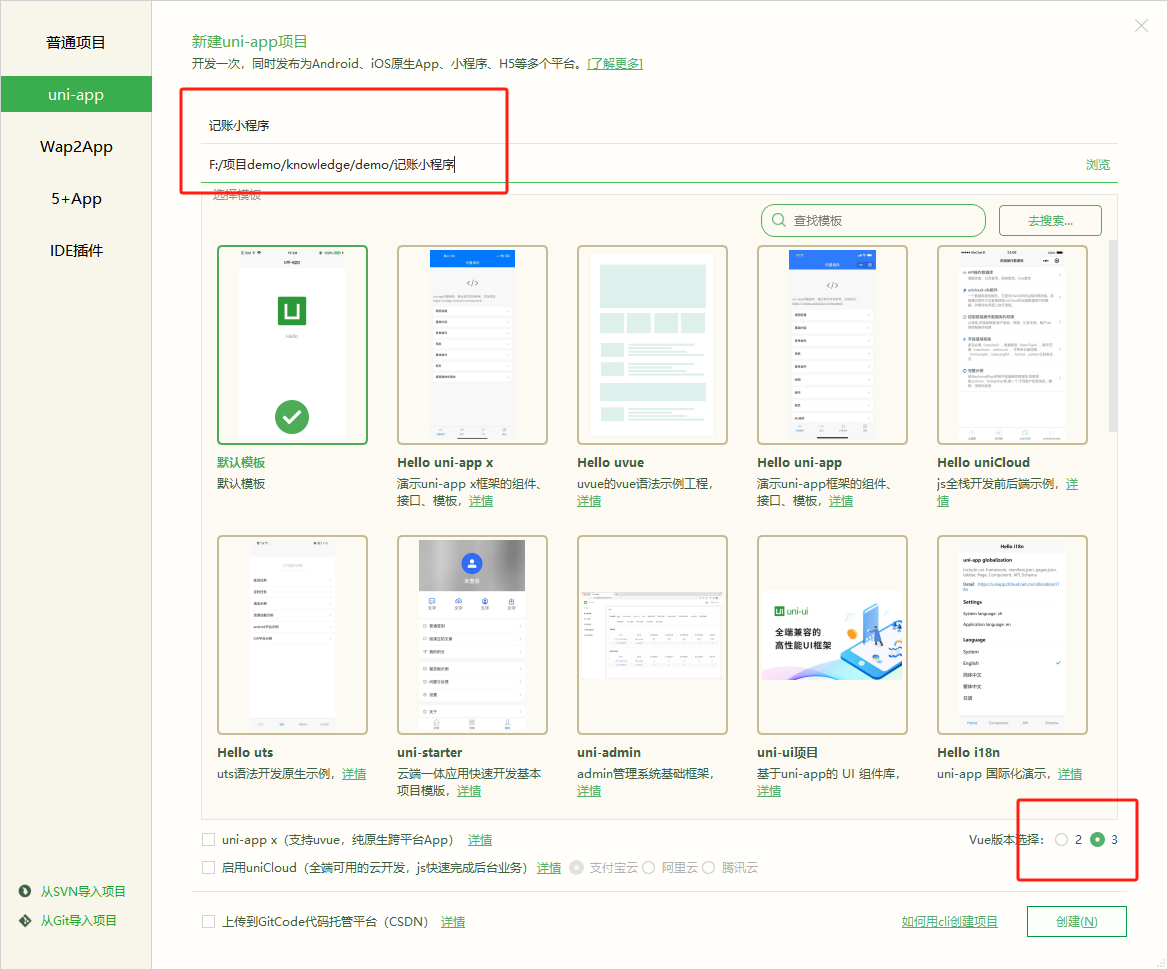Open 详情 link beside uni-app x option
Screen dimensions: 1168x970
point(480,840)
